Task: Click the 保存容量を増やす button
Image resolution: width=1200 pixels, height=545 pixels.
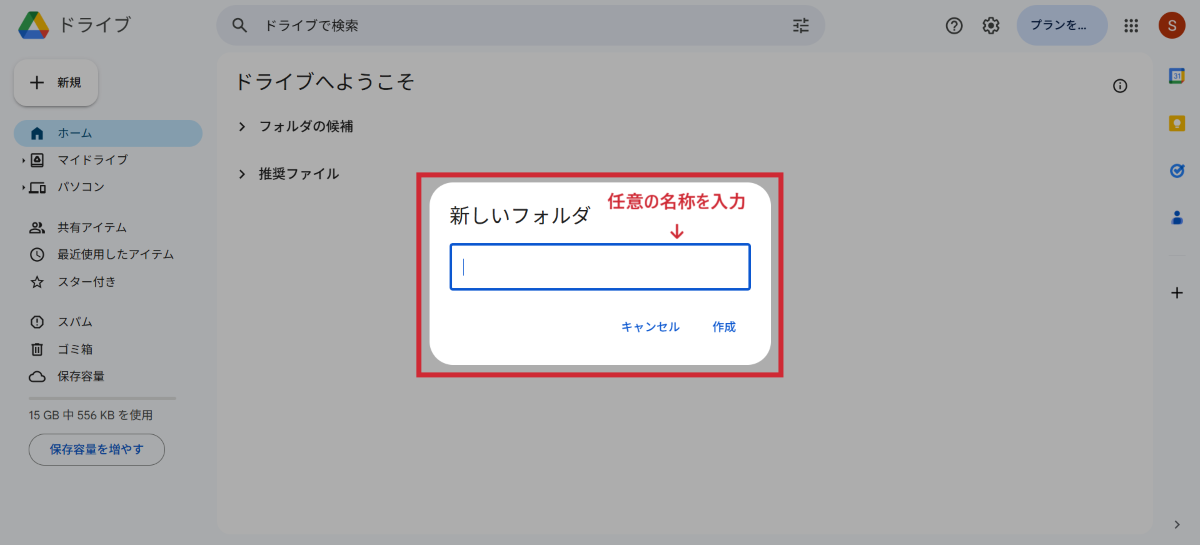Action: point(97,450)
